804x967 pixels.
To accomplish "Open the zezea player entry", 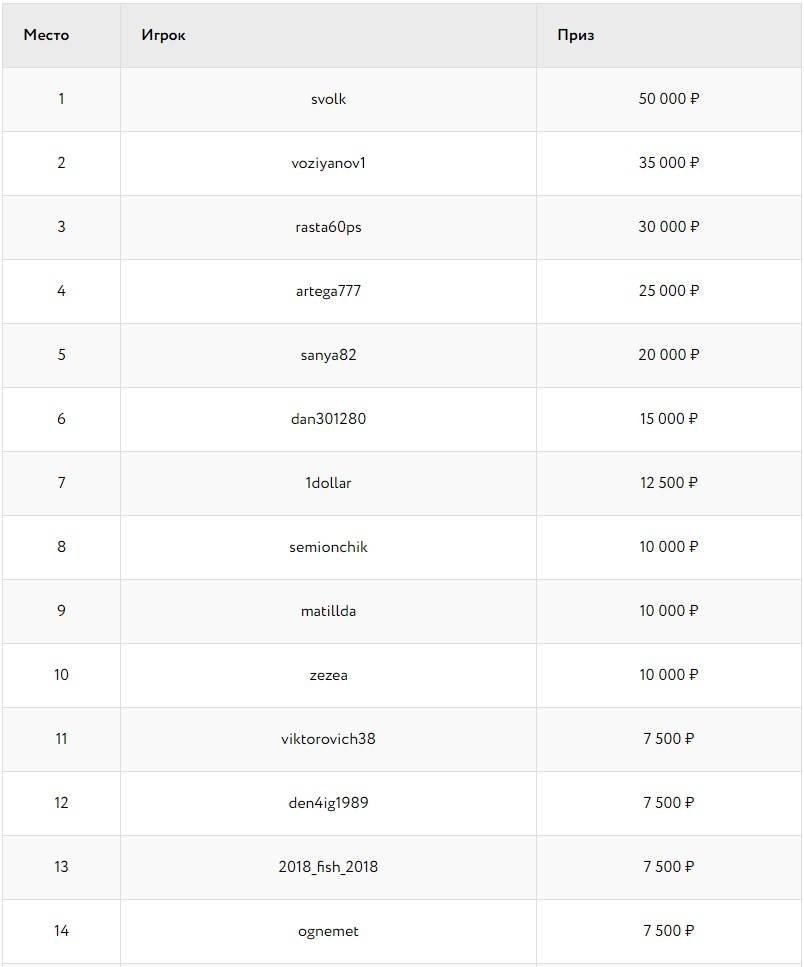I will [x=328, y=675].
